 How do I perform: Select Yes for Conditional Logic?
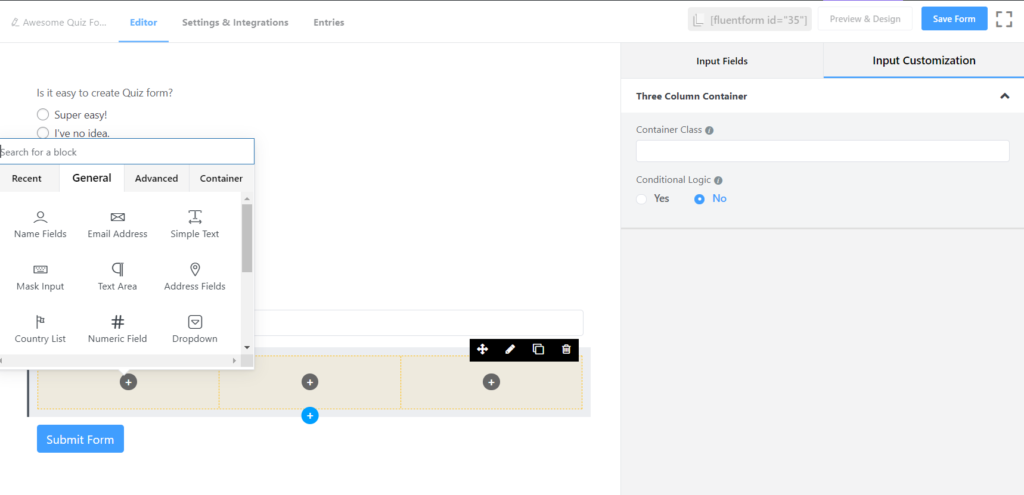click(x=653, y=199)
